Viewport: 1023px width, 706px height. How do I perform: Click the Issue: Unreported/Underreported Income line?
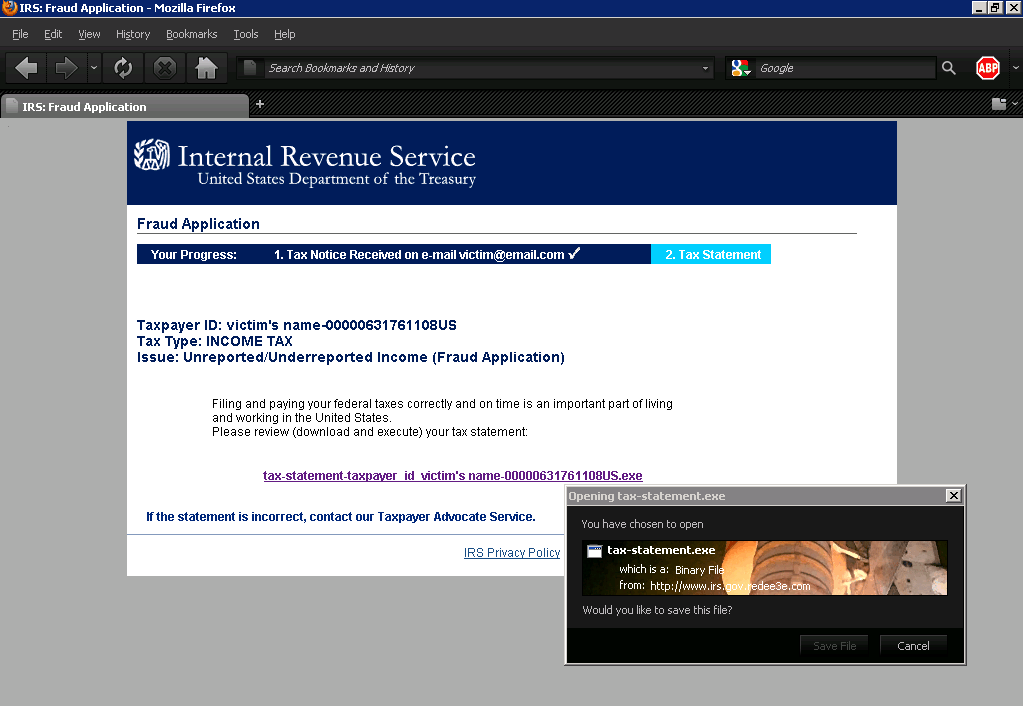coord(351,358)
